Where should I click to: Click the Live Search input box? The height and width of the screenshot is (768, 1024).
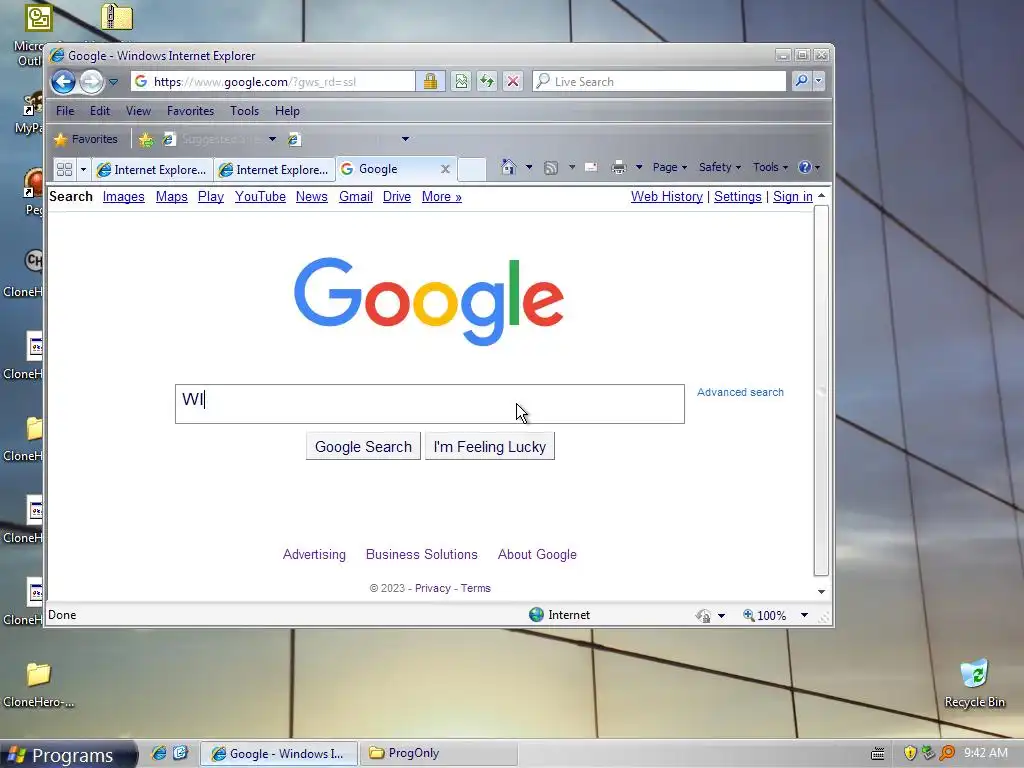[x=659, y=82]
